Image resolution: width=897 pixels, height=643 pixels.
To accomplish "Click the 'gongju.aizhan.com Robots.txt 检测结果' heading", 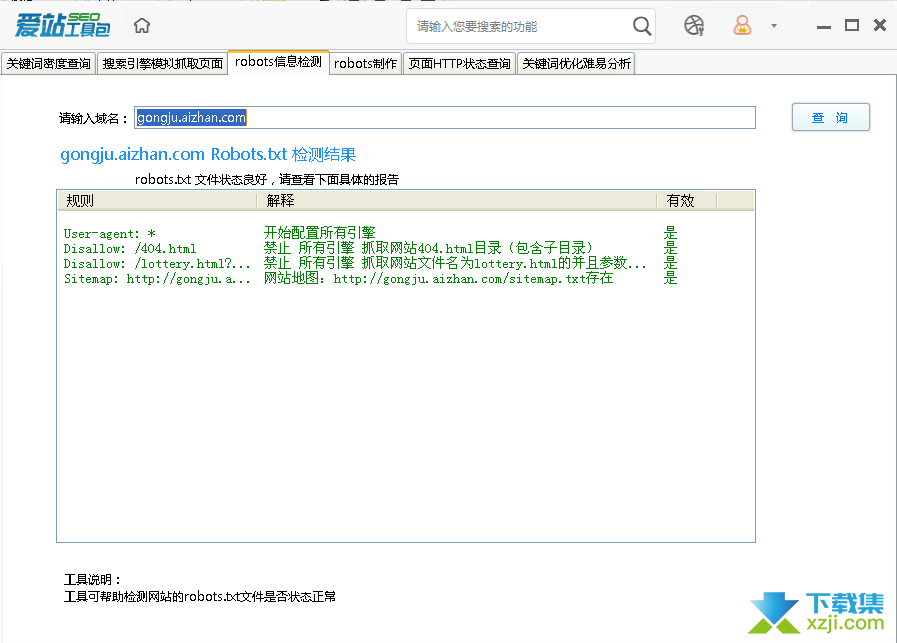I will (x=208, y=154).
